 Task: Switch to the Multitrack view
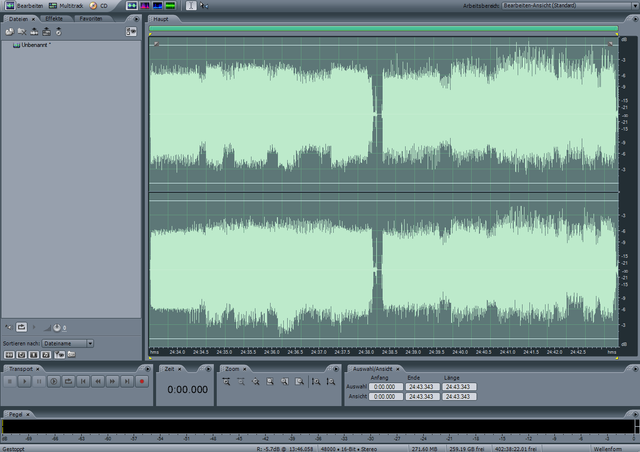pyautogui.click(x=66, y=6)
